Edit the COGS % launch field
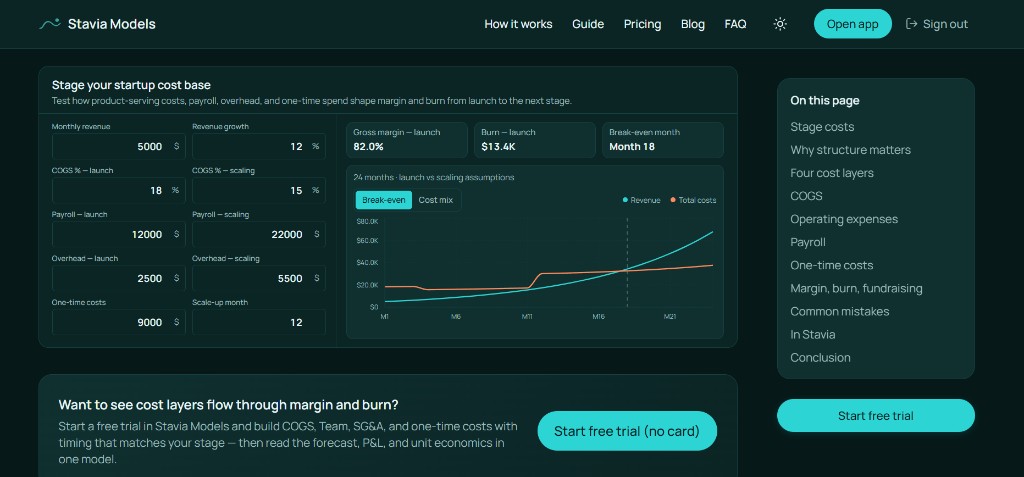The height and width of the screenshot is (477, 1024). 118,190
